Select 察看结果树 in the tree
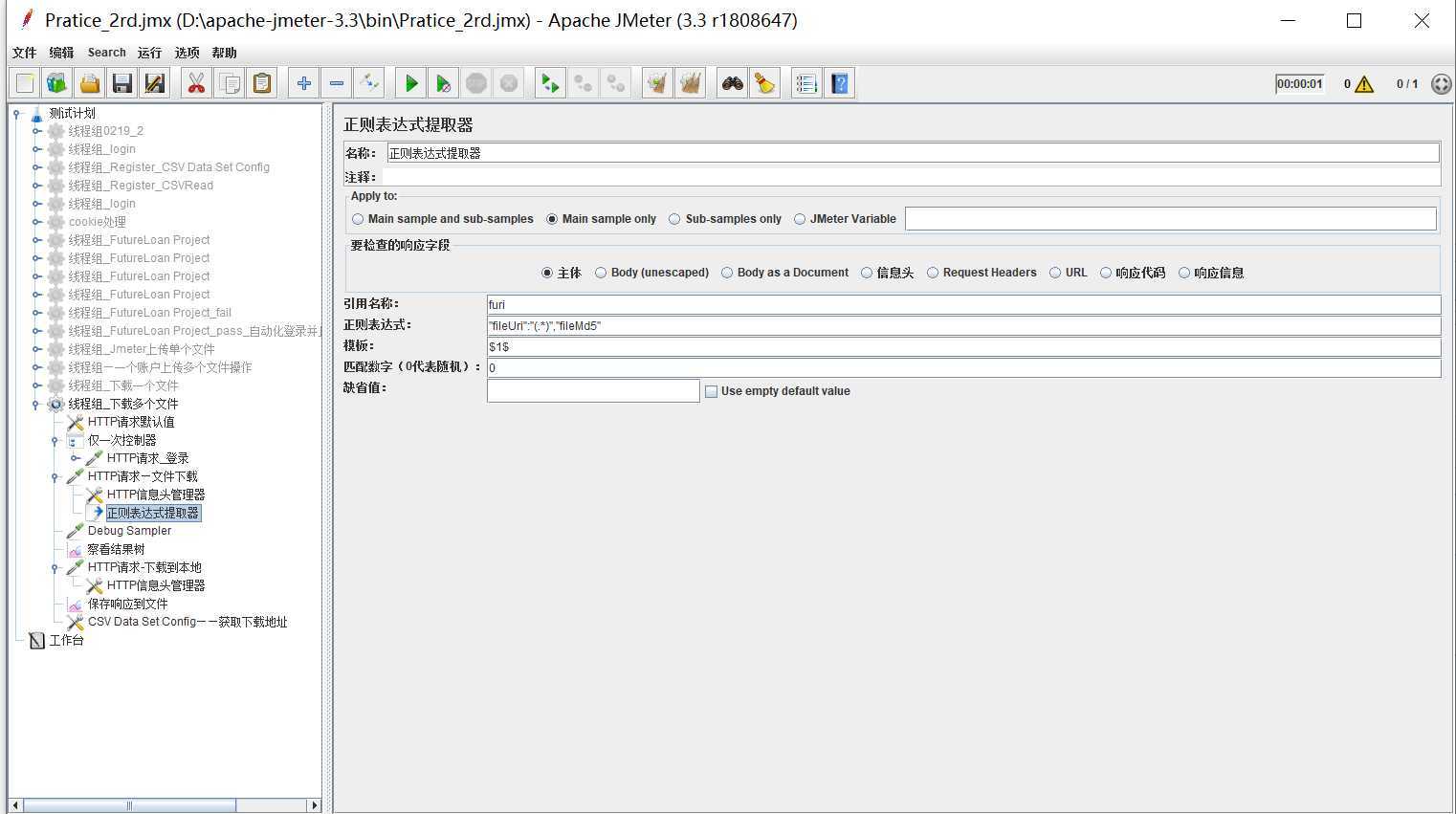This screenshot has height=814, width=1456. (x=116, y=549)
